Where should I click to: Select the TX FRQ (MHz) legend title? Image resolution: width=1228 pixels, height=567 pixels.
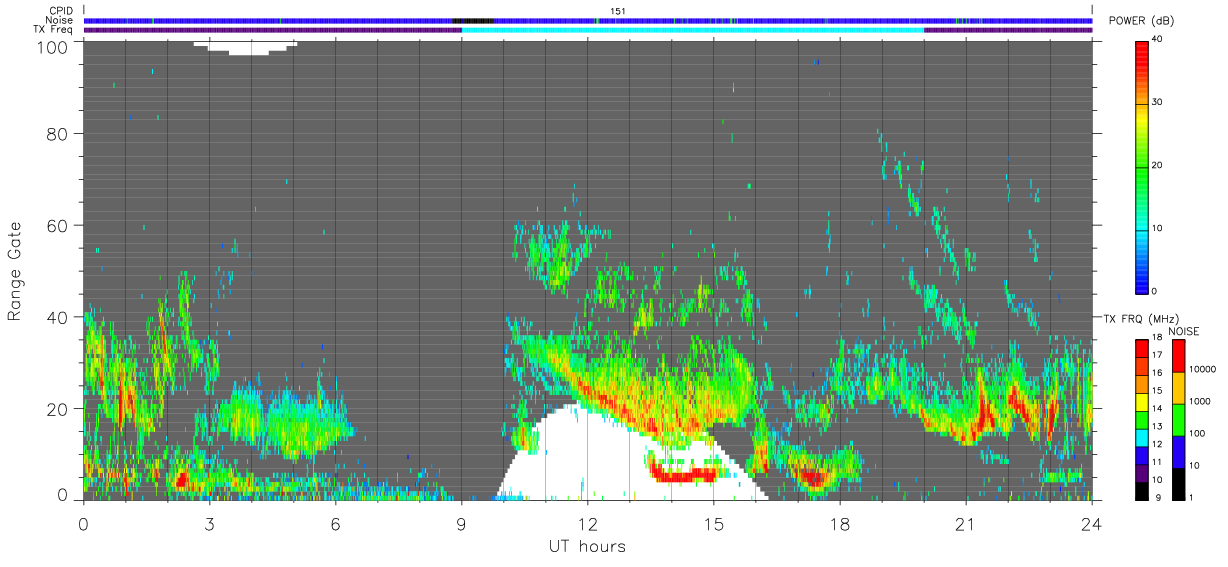(x=1141, y=318)
